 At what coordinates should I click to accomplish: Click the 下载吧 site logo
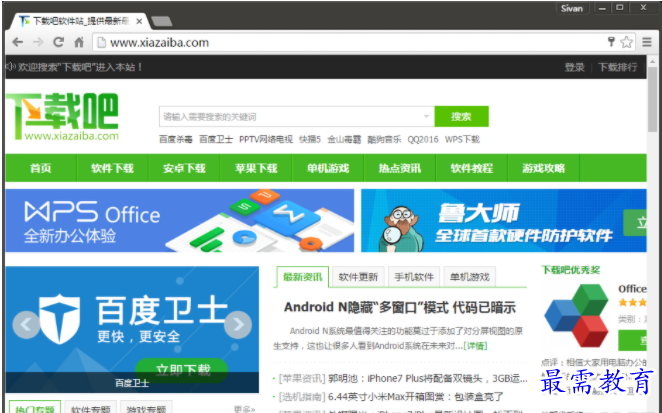(x=62, y=117)
